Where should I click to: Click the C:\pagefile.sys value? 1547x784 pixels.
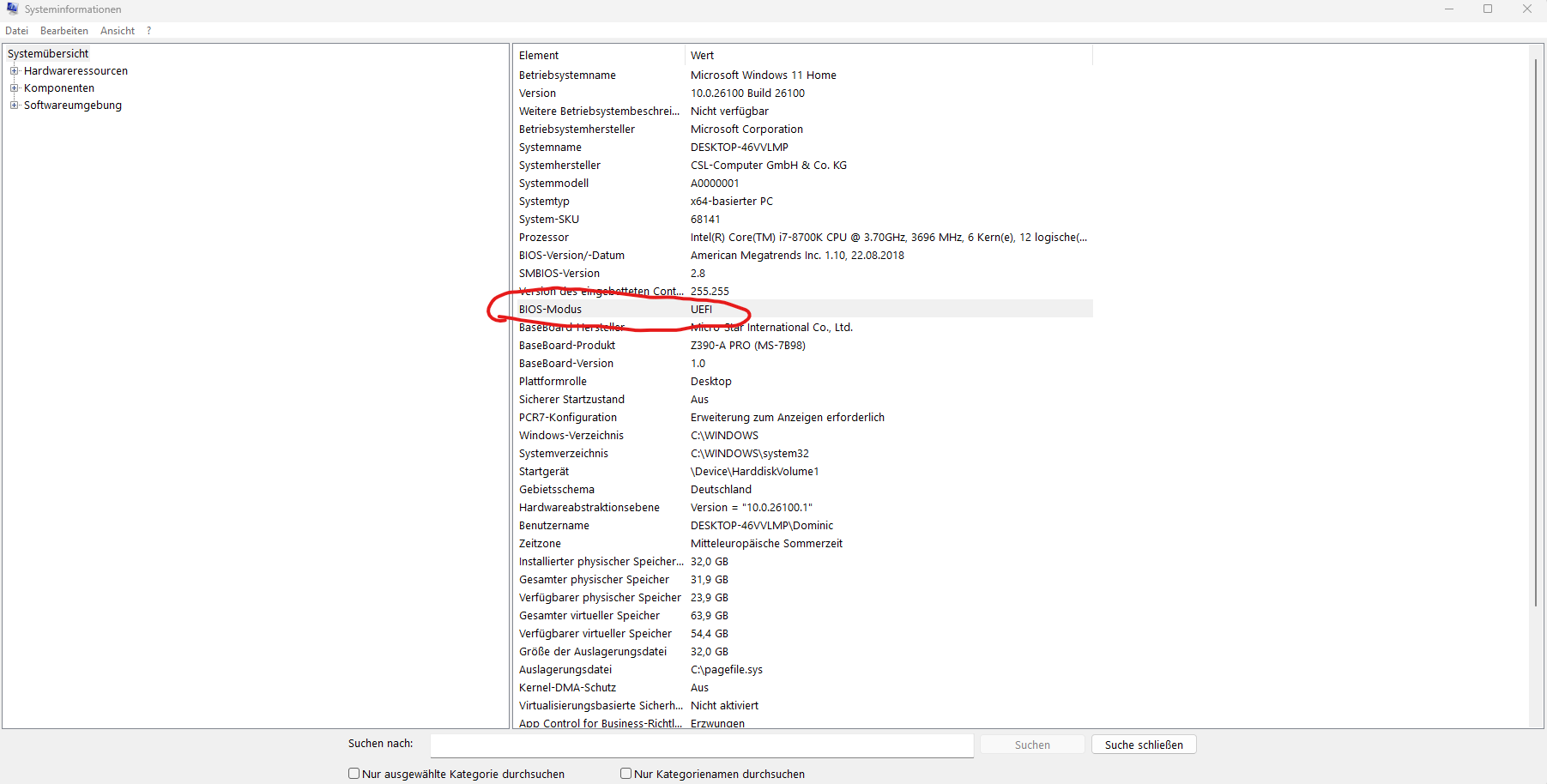point(727,670)
